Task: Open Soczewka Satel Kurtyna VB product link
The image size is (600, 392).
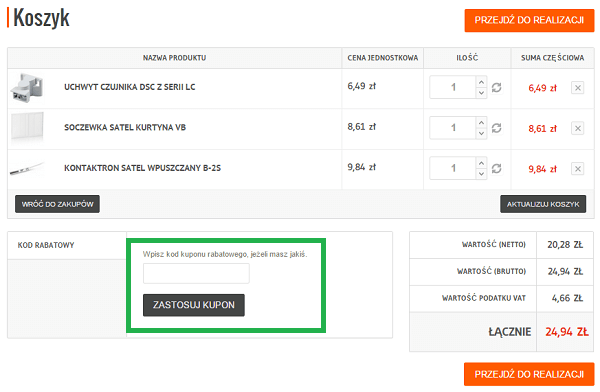Action: (125, 127)
